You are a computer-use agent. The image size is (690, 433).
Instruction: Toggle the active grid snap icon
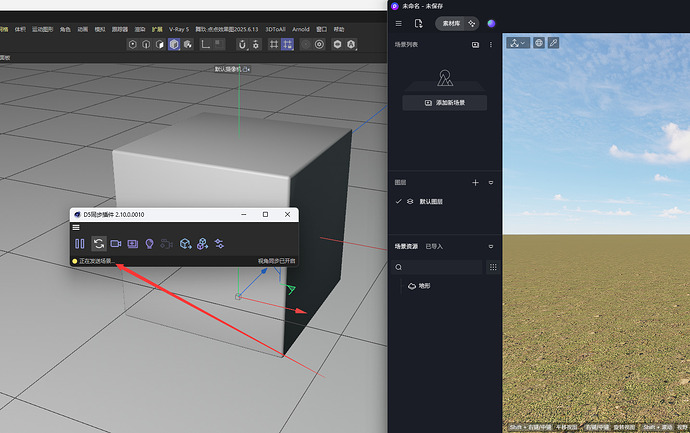tap(288, 44)
